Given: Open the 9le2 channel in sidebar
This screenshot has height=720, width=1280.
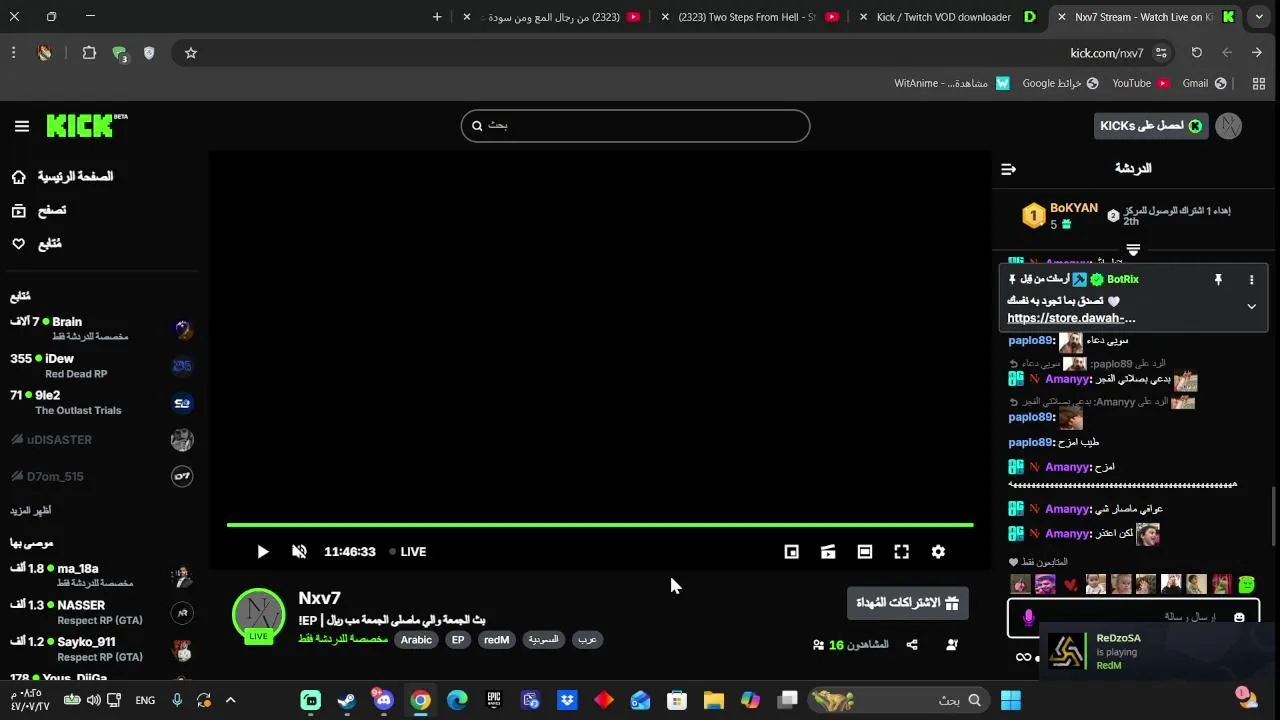Looking at the screenshot, I should (100, 403).
